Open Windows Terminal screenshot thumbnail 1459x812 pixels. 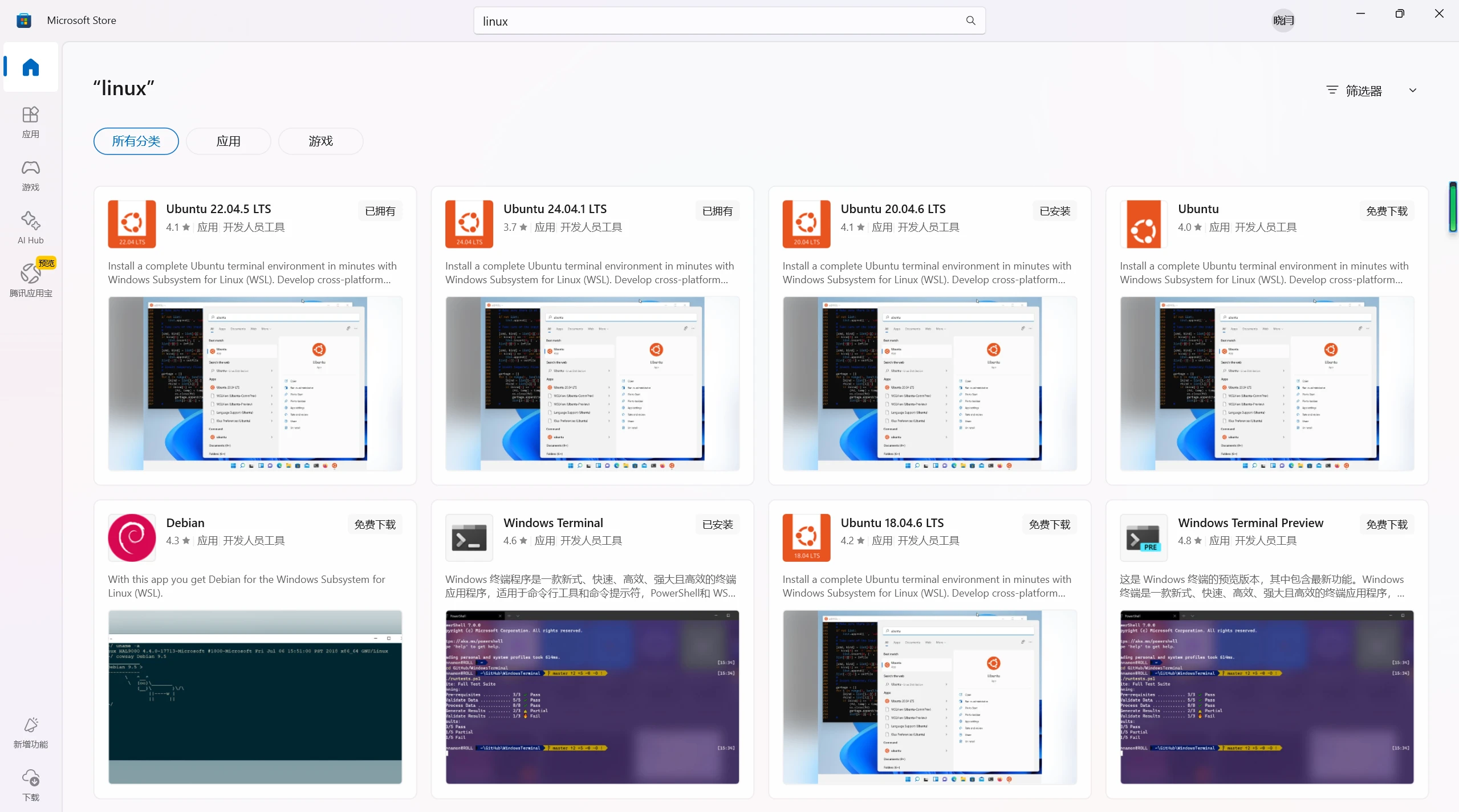(x=592, y=697)
